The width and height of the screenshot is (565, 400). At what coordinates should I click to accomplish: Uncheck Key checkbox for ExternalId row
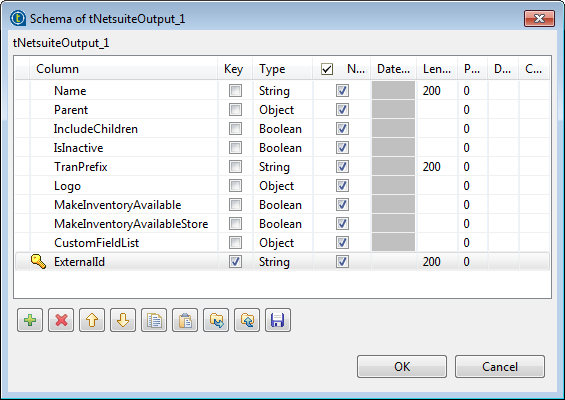[x=235, y=262]
